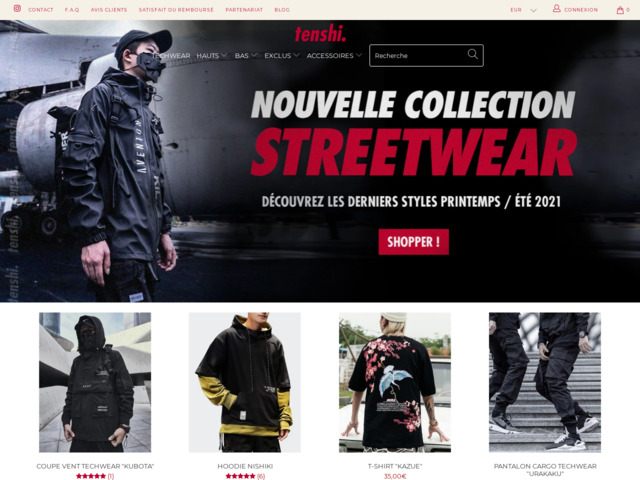
Task: Expand the Hauts menu chevron
Action: (223, 55)
